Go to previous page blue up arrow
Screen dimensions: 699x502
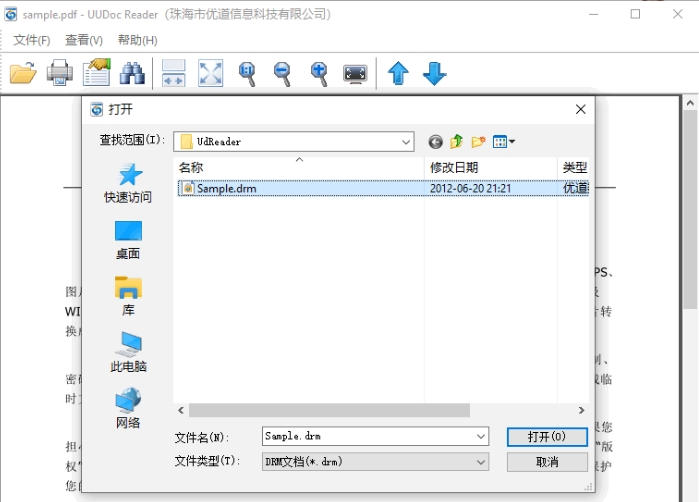(x=398, y=73)
